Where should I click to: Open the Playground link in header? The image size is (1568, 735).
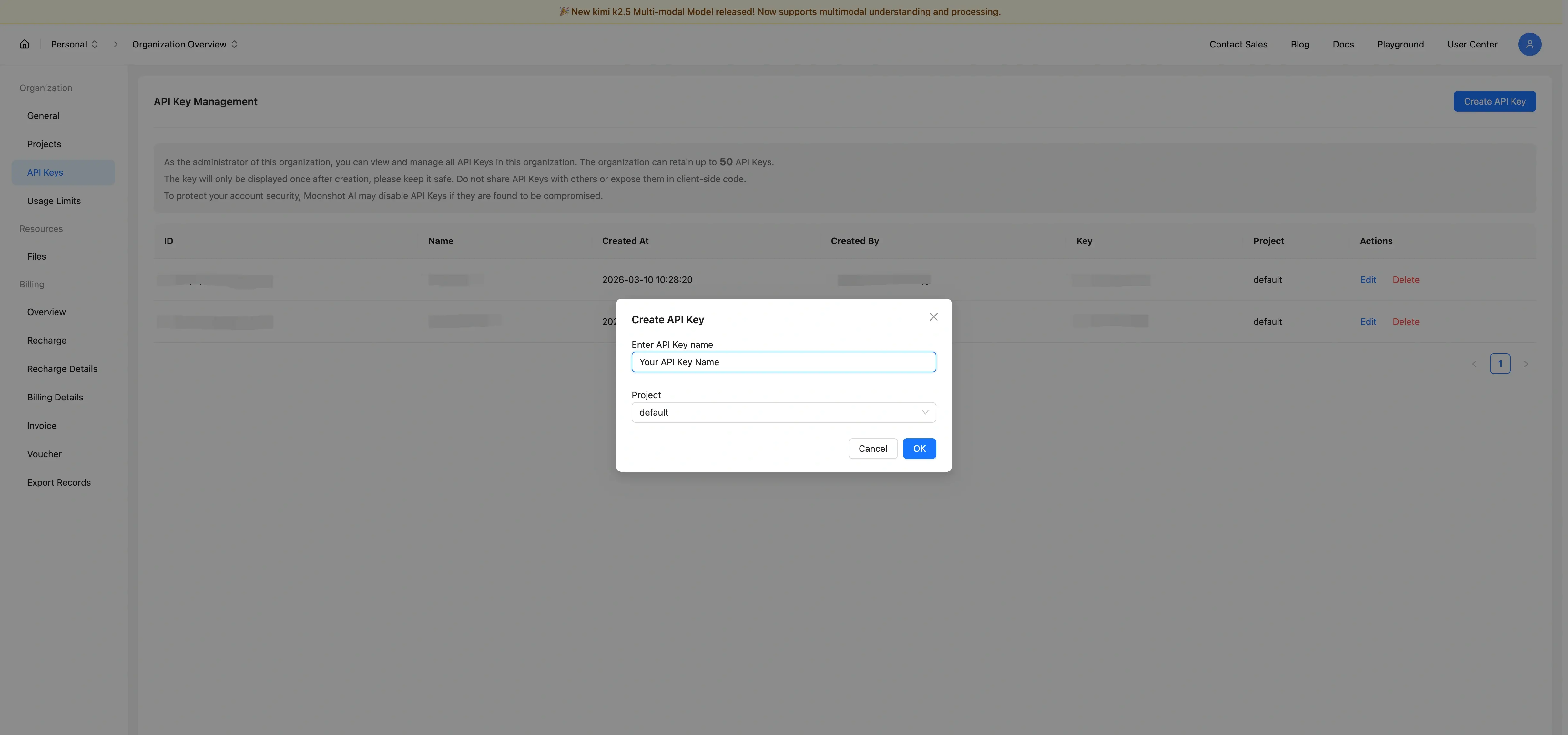[1400, 44]
